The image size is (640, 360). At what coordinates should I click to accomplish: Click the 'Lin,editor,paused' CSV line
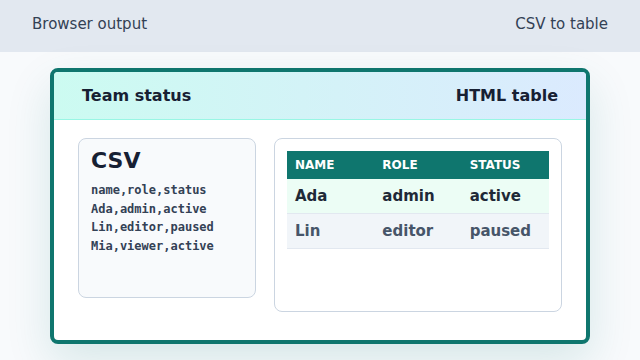click(152, 227)
